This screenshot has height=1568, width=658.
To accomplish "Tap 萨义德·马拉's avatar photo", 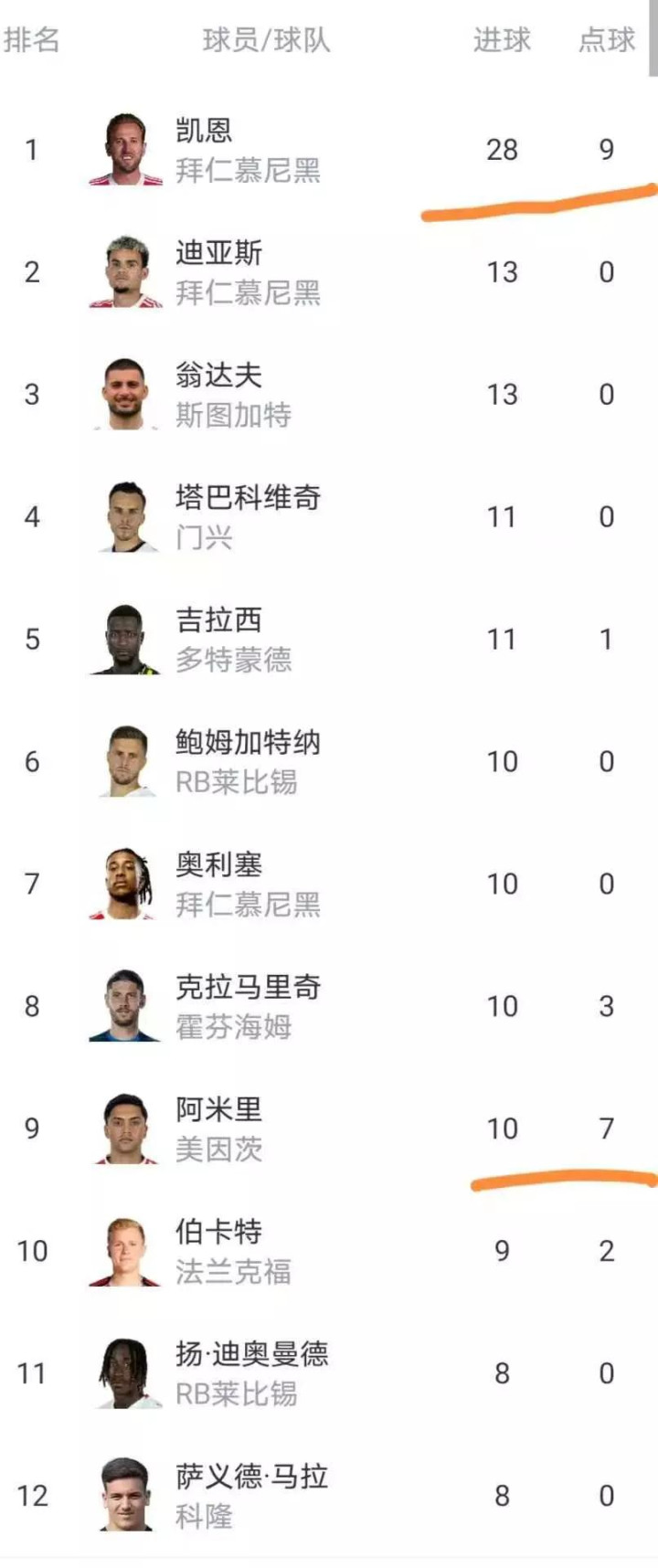I will [125, 1496].
